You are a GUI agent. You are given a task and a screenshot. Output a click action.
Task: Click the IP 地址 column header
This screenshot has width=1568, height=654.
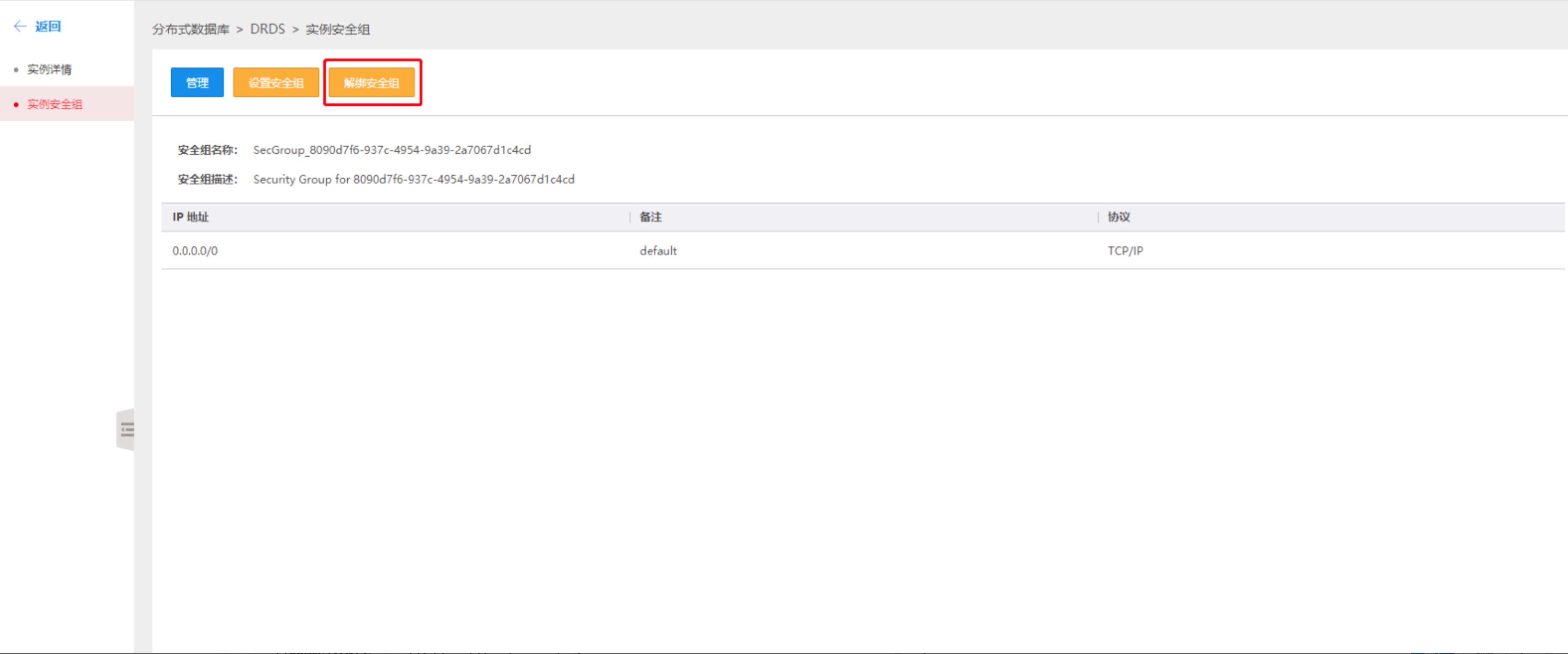point(191,217)
